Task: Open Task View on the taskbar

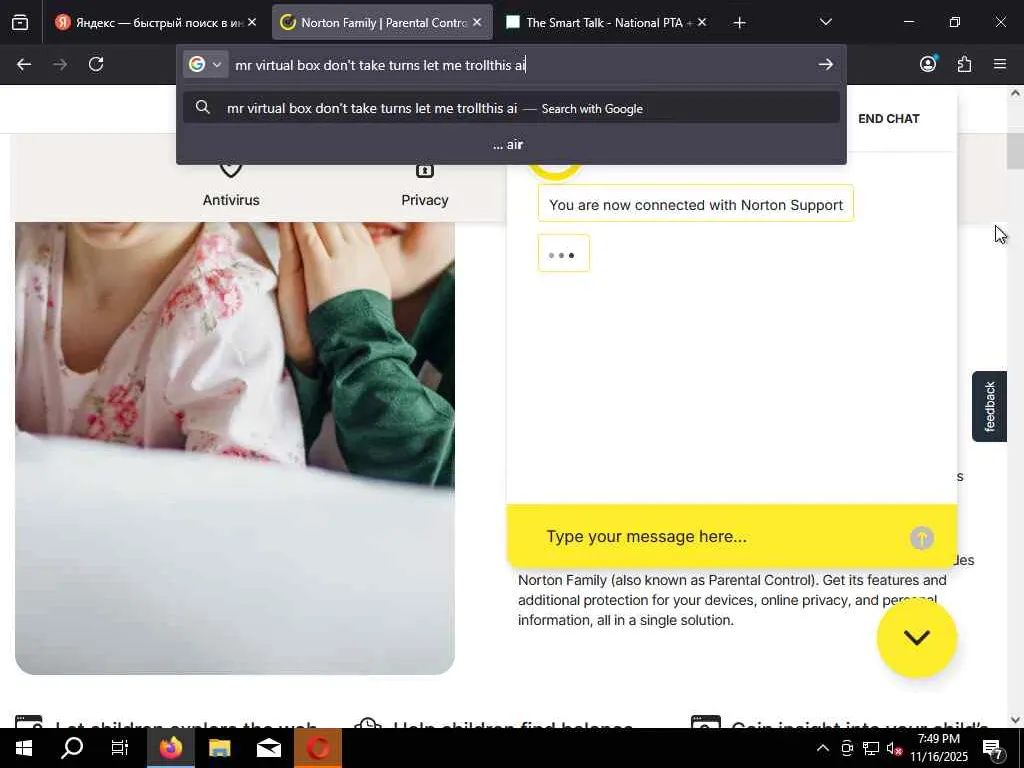Action: click(x=120, y=748)
